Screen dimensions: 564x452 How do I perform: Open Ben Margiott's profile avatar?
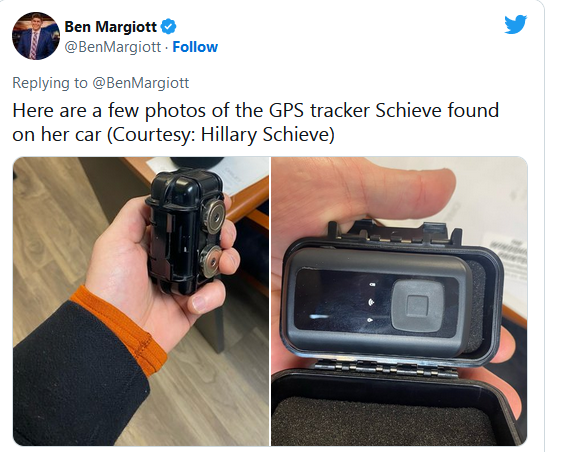[36, 36]
